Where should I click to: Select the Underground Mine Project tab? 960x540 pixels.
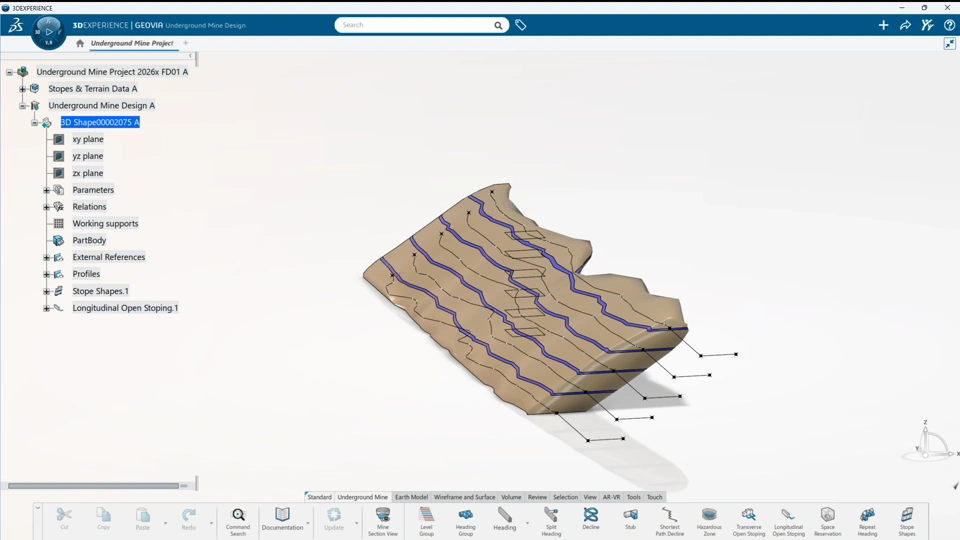tap(132, 43)
